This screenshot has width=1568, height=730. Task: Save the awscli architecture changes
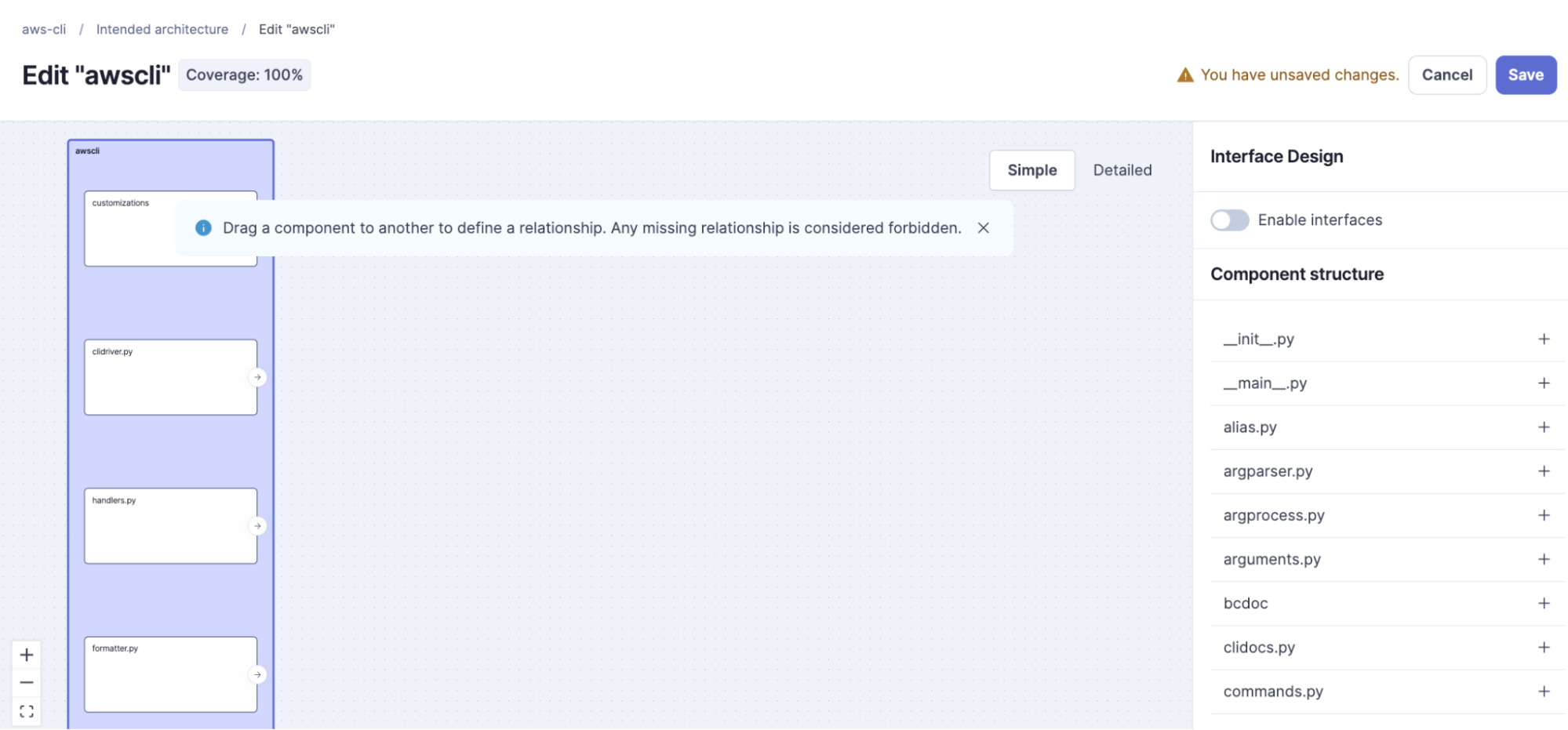pyautogui.click(x=1526, y=75)
